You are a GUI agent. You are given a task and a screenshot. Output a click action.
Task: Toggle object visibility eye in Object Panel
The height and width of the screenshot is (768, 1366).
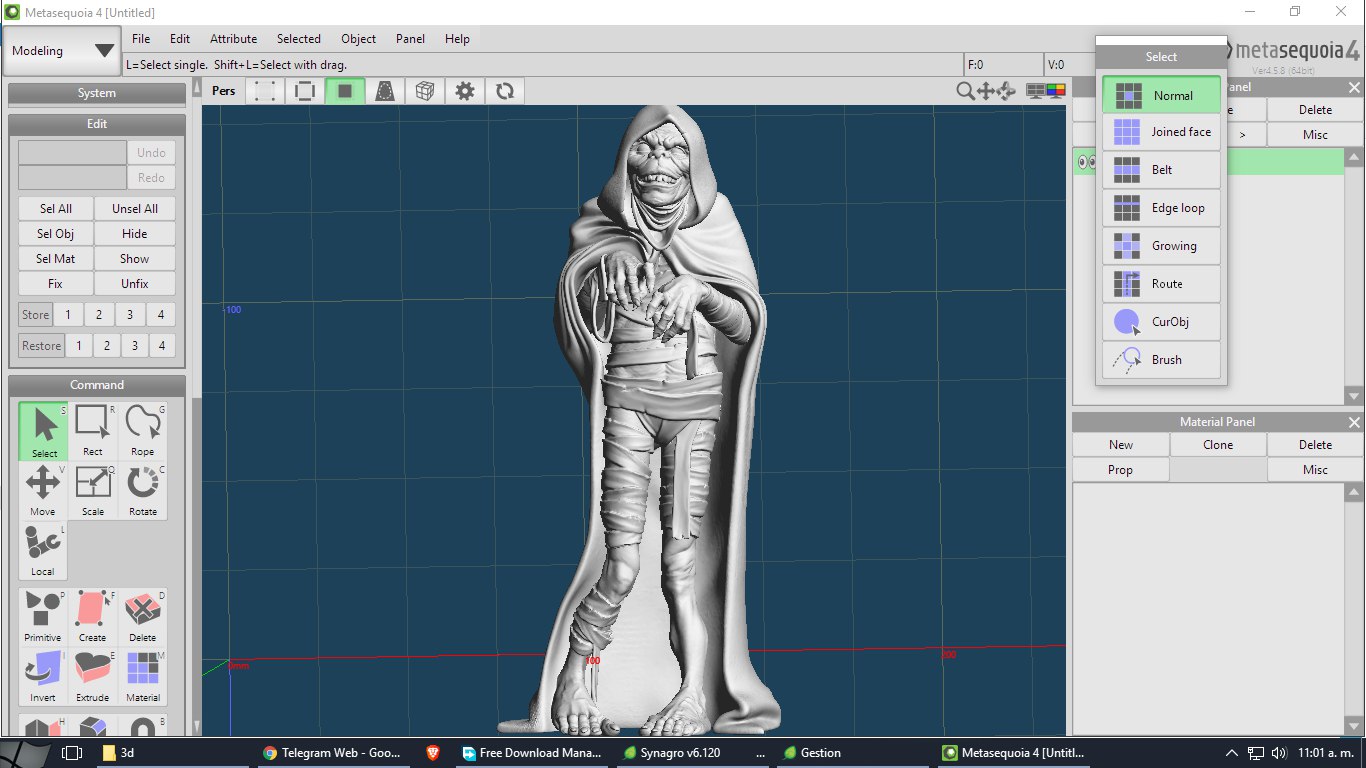coord(1086,162)
